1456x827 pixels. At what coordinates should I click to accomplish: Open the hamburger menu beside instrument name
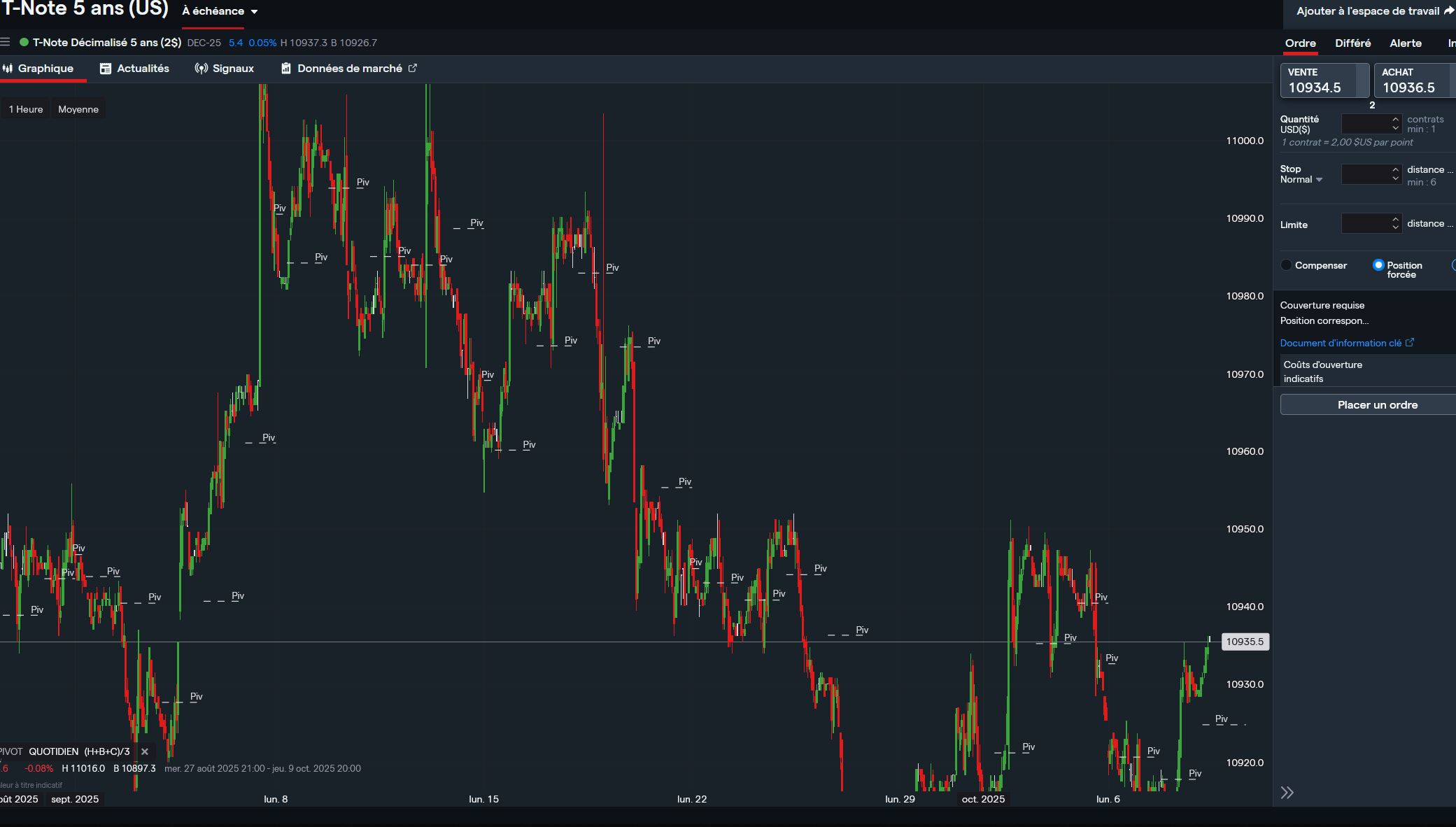(x=6, y=42)
